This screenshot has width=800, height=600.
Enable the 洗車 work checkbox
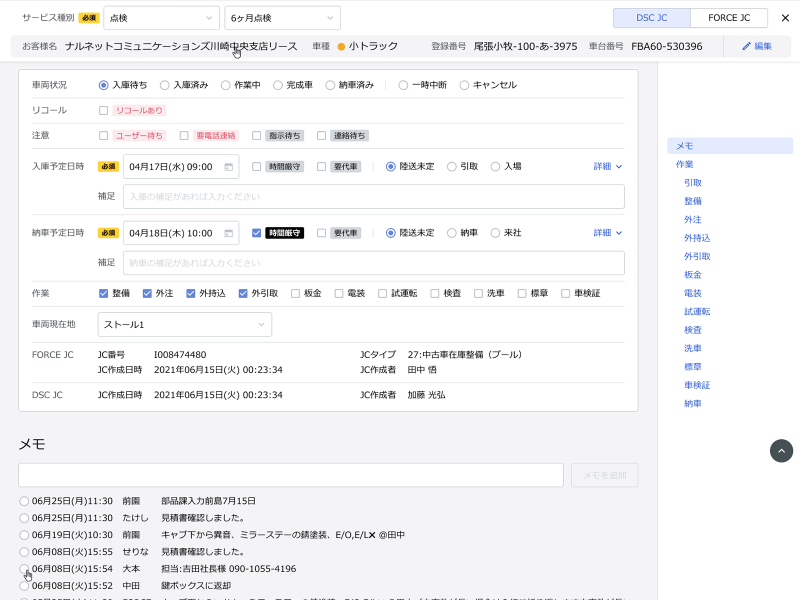click(478, 293)
